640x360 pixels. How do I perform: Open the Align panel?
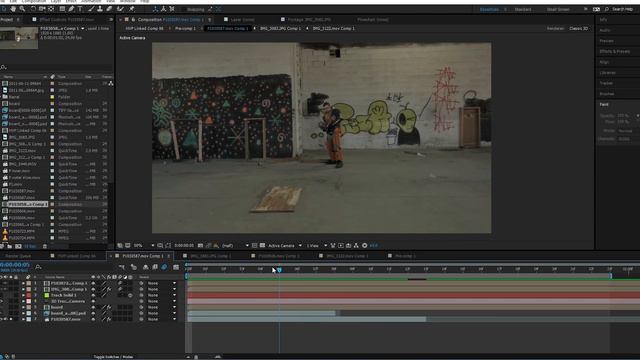coord(604,62)
